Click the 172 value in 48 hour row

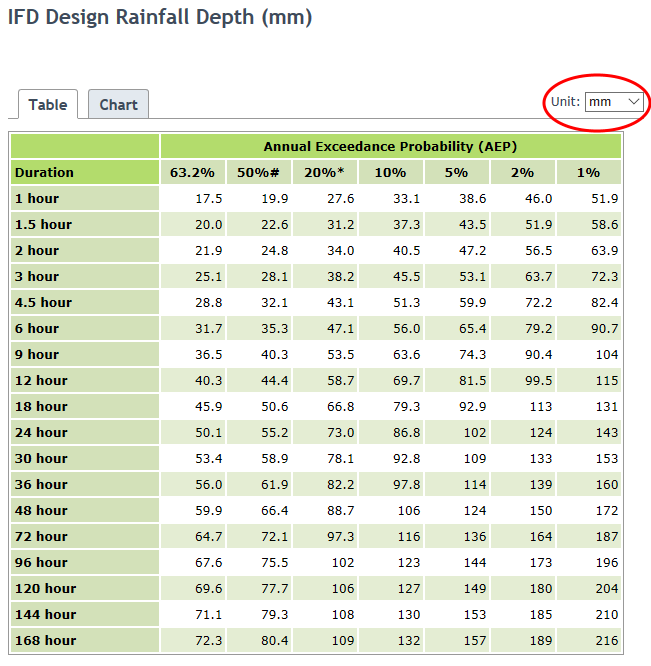pos(607,510)
